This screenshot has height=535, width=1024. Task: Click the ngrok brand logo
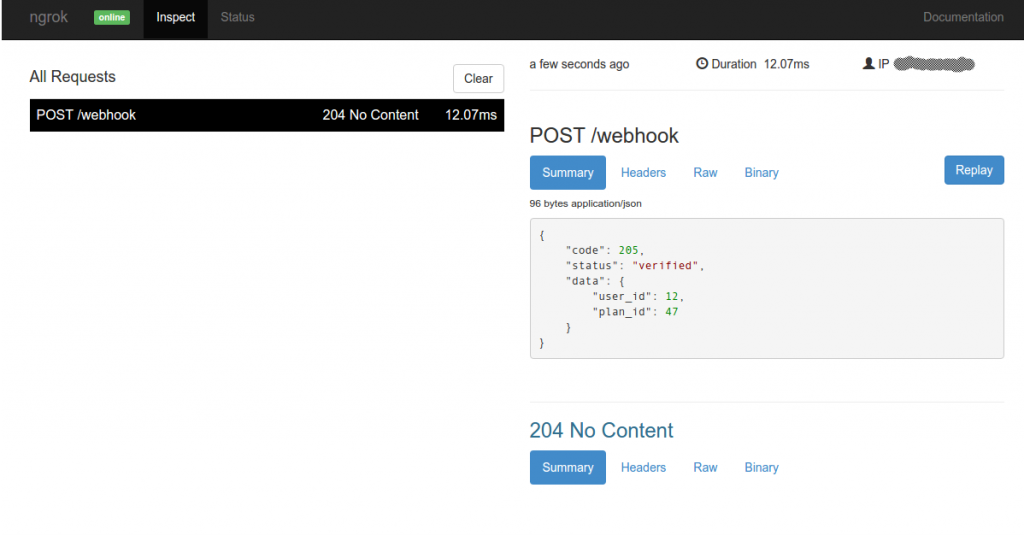[49, 17]
